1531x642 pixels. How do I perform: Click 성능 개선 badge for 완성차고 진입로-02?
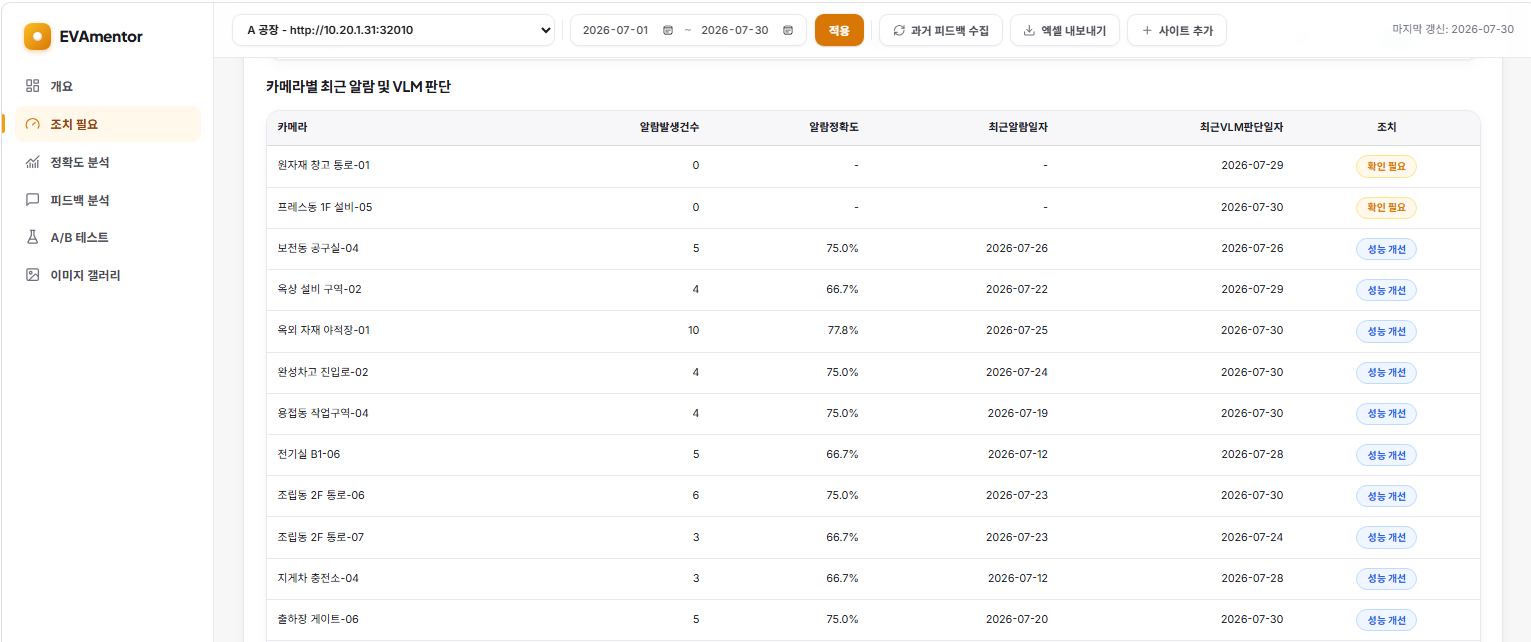[1386, 372]
